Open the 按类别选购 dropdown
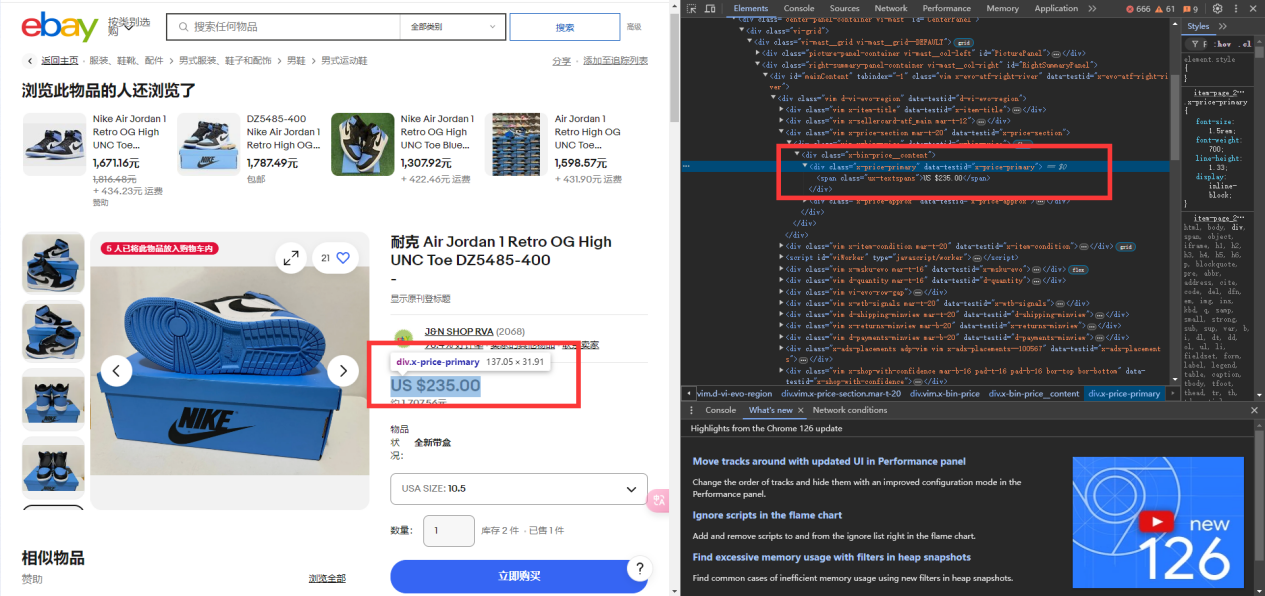This screenshot has width=1265, height=596. point(130,27)
